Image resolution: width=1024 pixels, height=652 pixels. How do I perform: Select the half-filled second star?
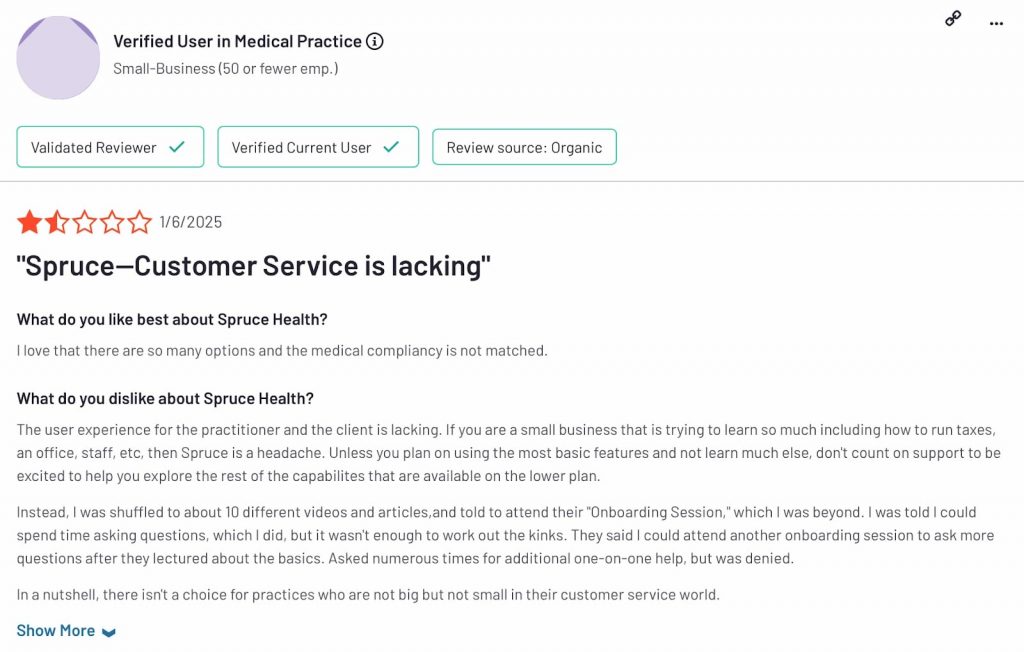[x=57, y=222]
